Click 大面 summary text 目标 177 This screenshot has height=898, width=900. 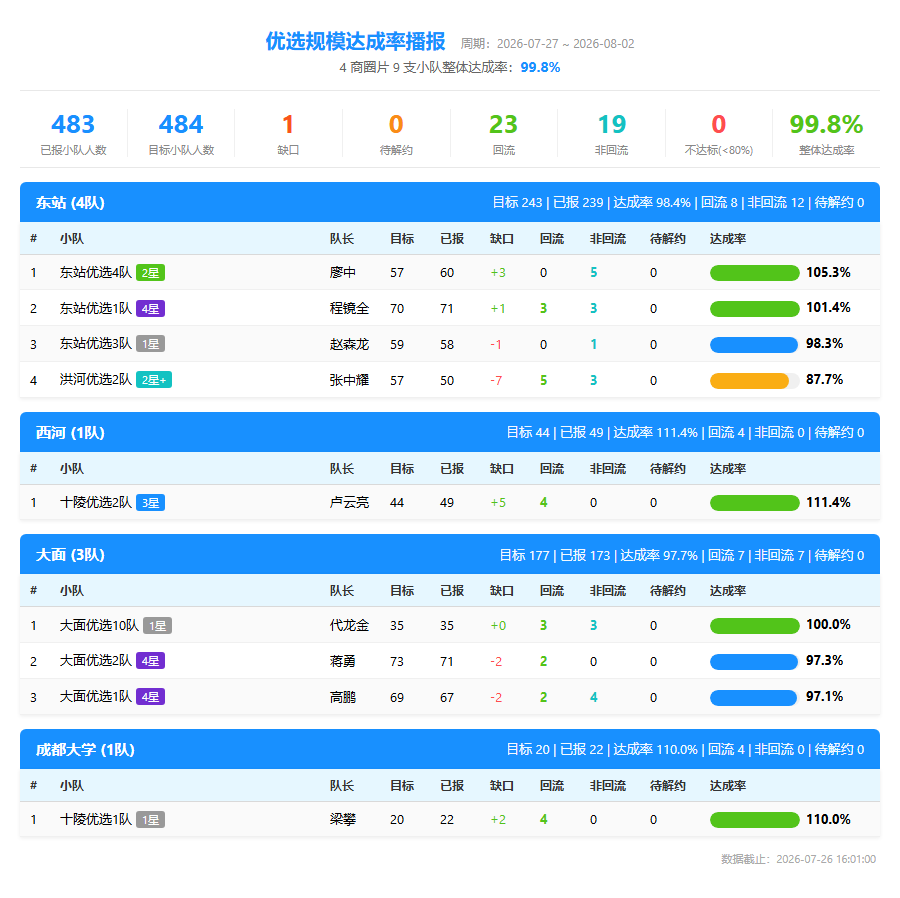[524, 555]
